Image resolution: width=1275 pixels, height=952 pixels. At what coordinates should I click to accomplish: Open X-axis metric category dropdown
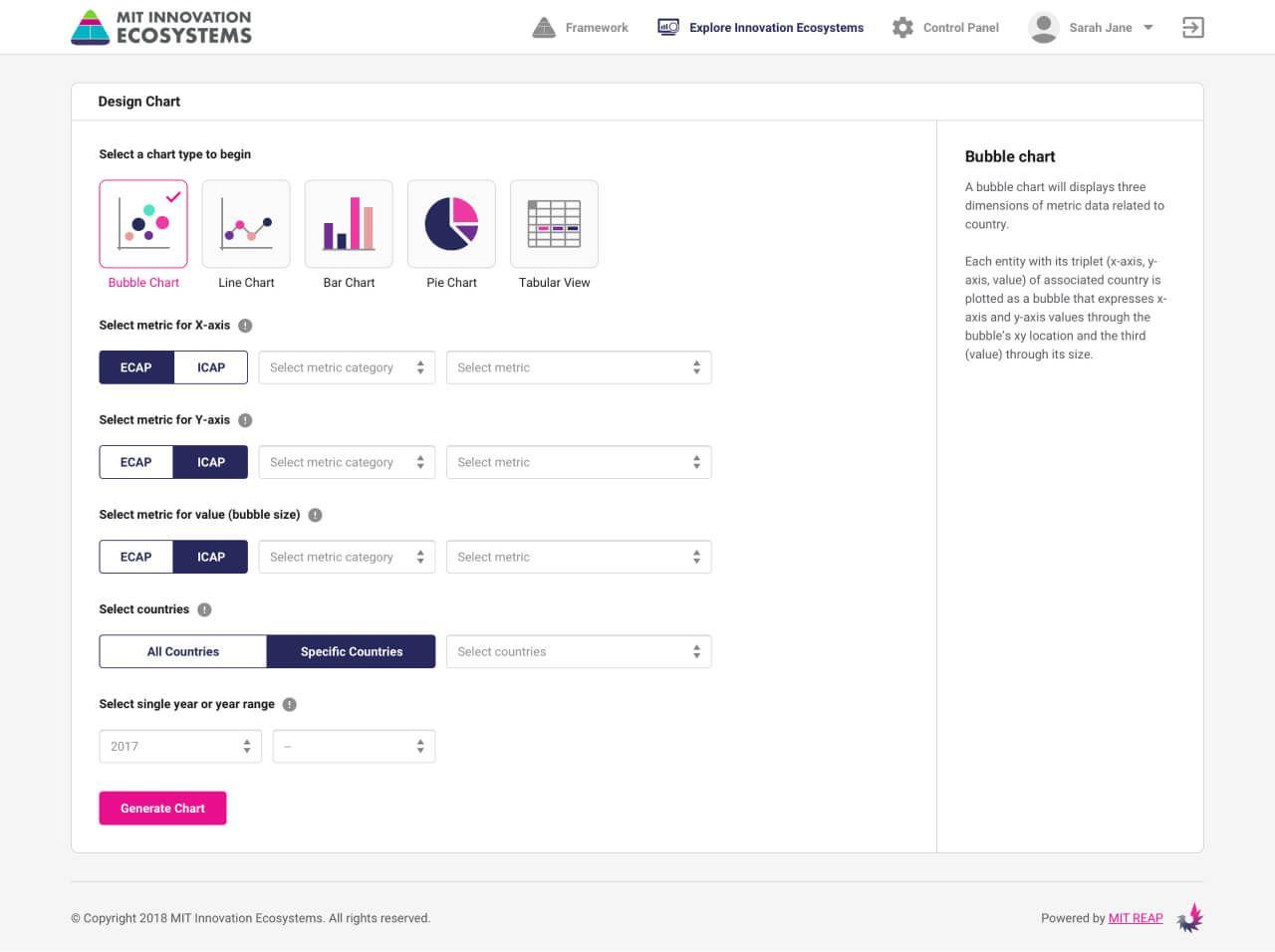click(x=347, y=367)
